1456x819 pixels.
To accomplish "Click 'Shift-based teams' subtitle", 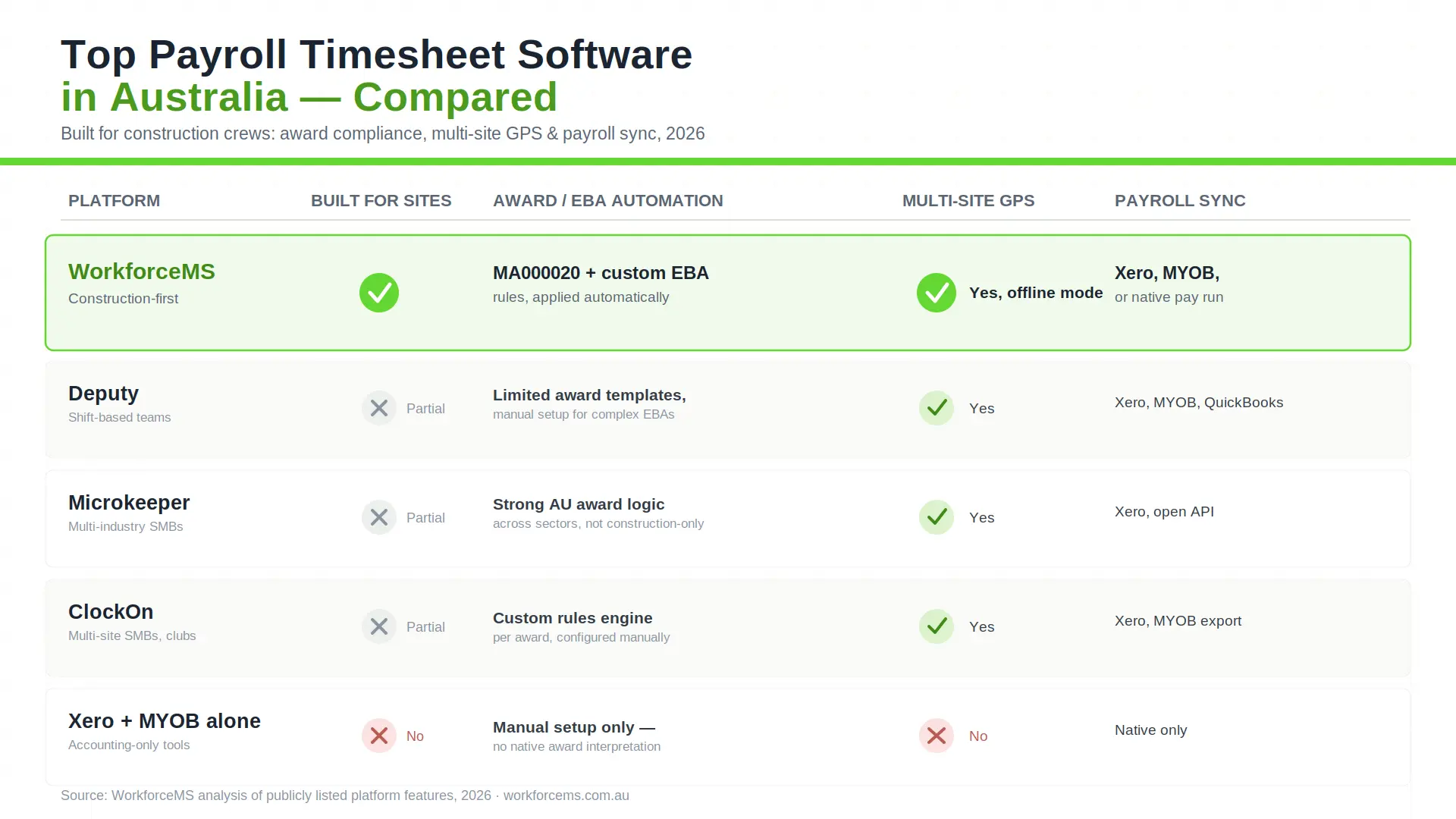I will tap(119, 417).
